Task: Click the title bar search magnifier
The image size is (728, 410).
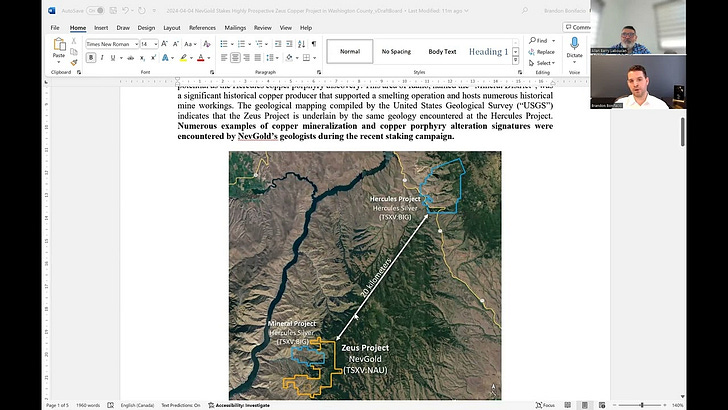Action: pos(525,10)
